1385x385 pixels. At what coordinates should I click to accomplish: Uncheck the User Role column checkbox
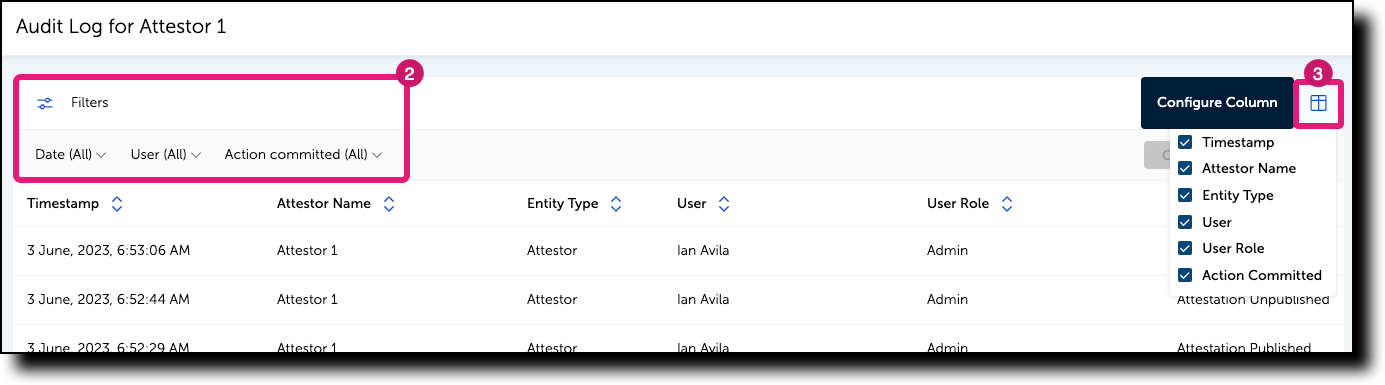[1185, 248]
